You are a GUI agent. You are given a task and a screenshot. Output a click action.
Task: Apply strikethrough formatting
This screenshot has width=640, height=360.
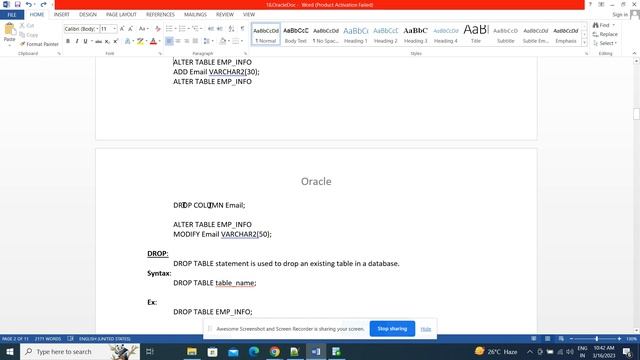(98, 41)
